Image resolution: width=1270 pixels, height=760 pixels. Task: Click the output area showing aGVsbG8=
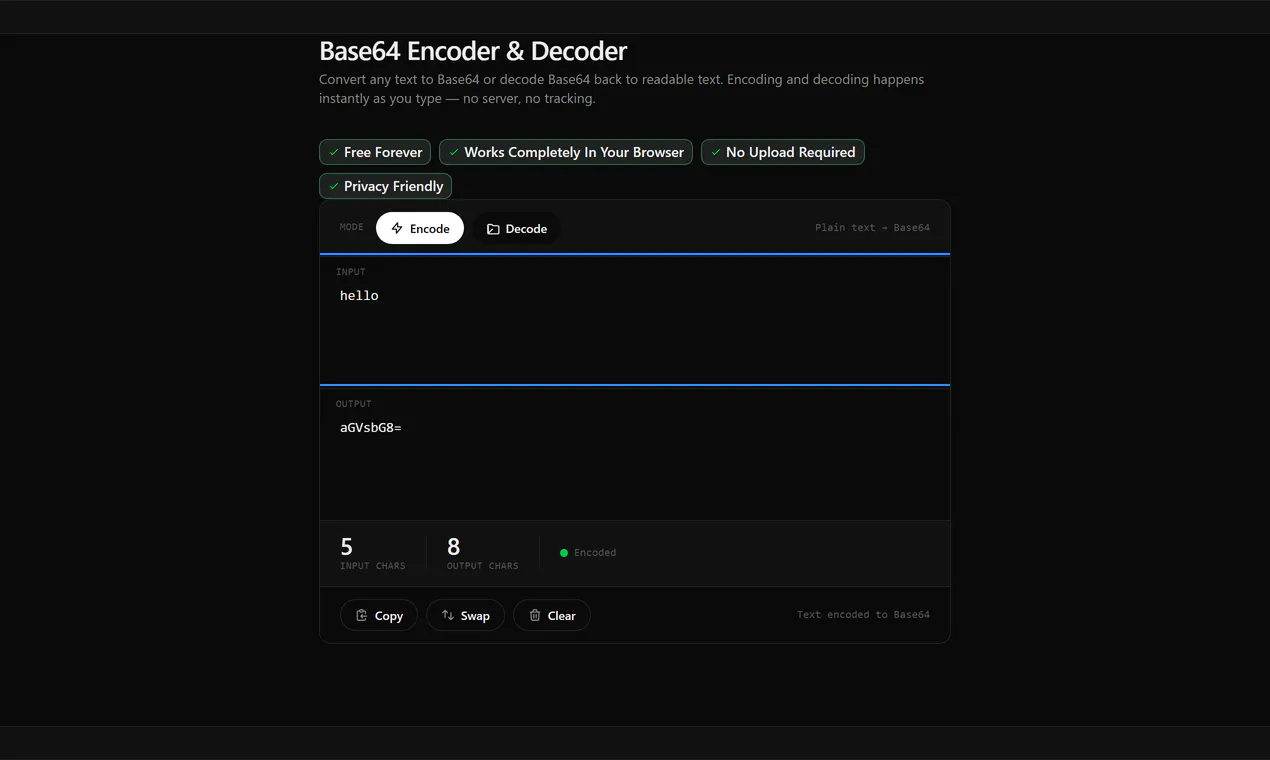635,453
